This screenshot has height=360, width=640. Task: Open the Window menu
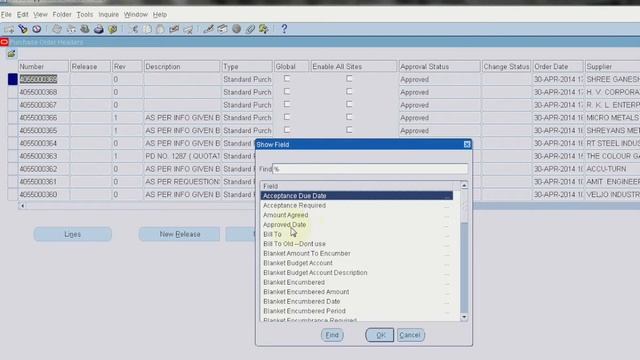(x=136, y=15)
